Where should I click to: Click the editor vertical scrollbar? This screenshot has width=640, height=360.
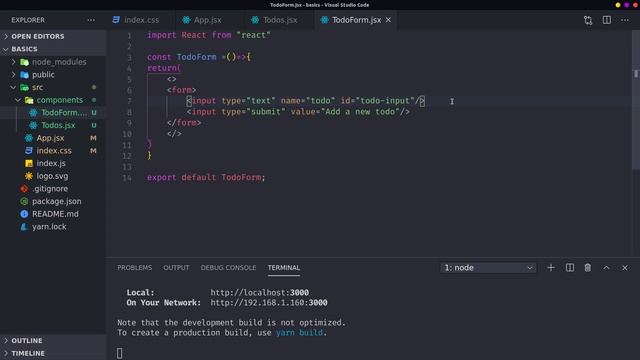pyautogui.click(x=636, y=100)
